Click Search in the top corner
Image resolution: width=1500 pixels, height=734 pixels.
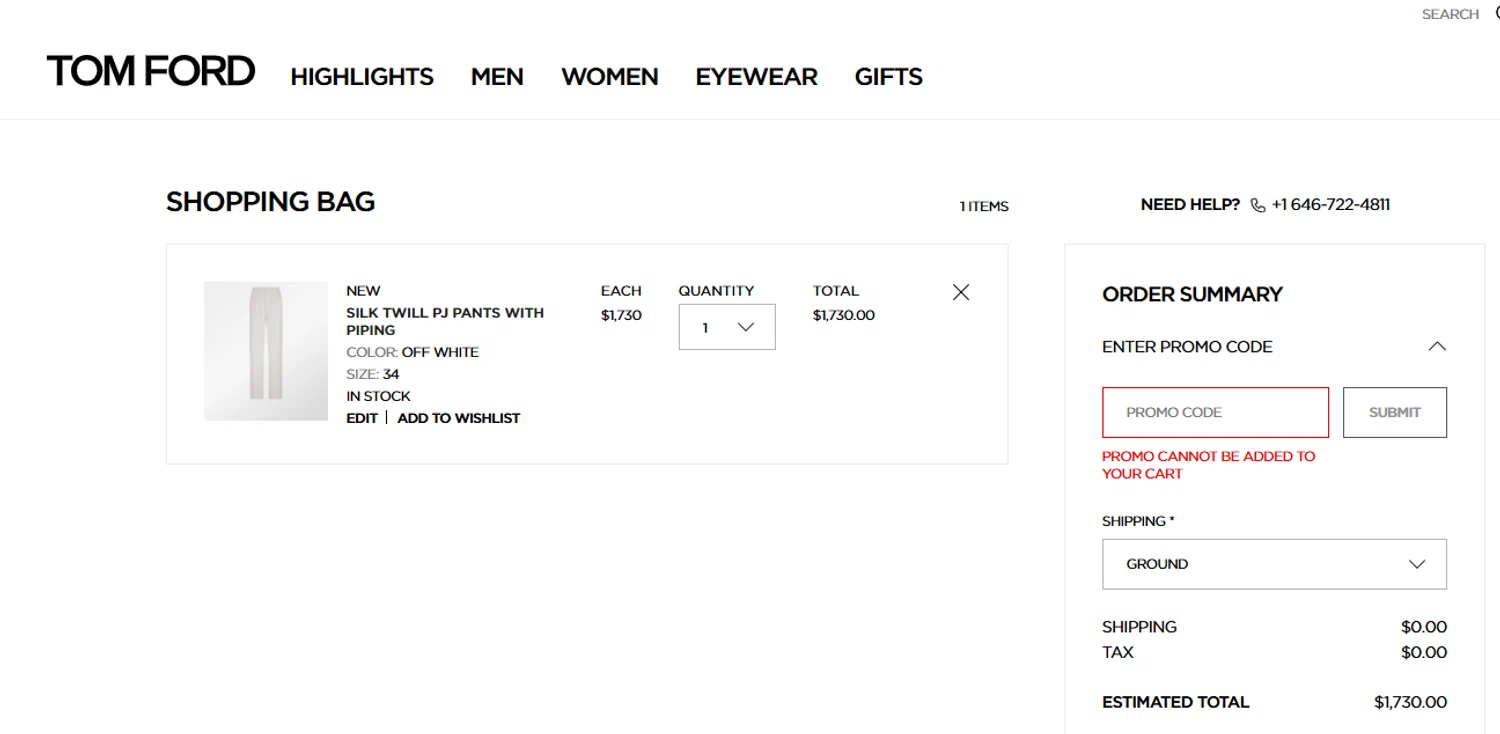coord(1450,14)
